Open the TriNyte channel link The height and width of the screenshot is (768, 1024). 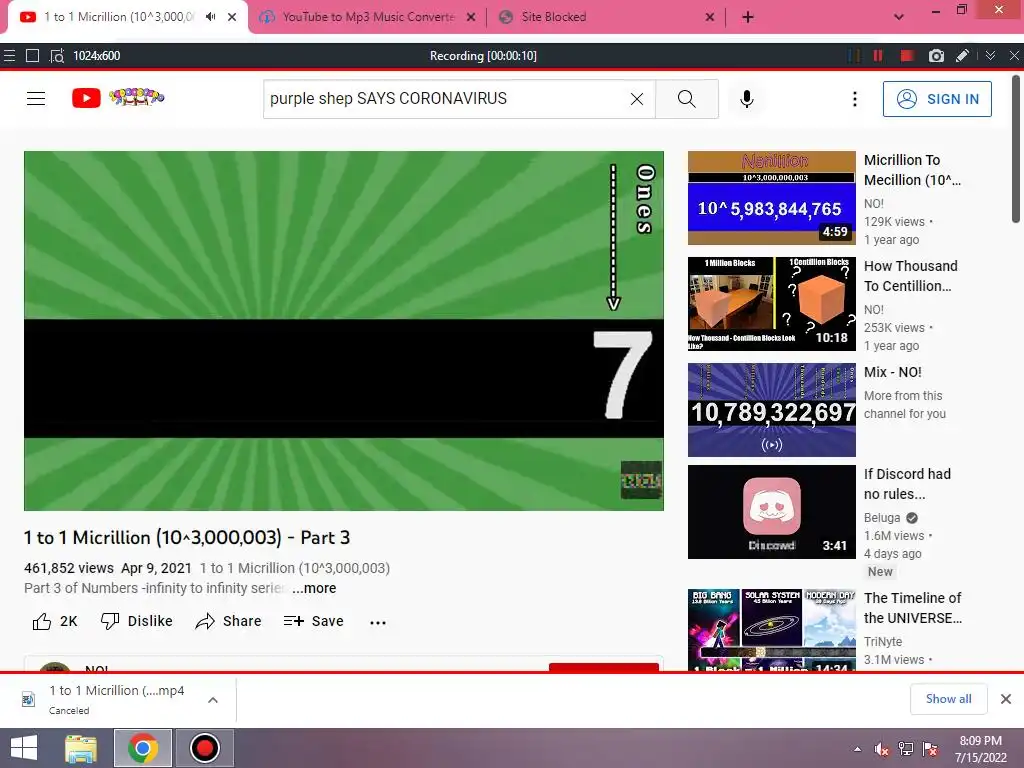883,641
